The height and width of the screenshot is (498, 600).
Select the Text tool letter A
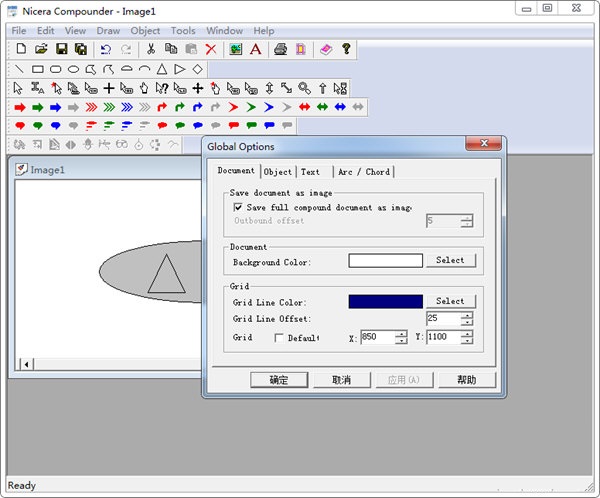point(256,49)
